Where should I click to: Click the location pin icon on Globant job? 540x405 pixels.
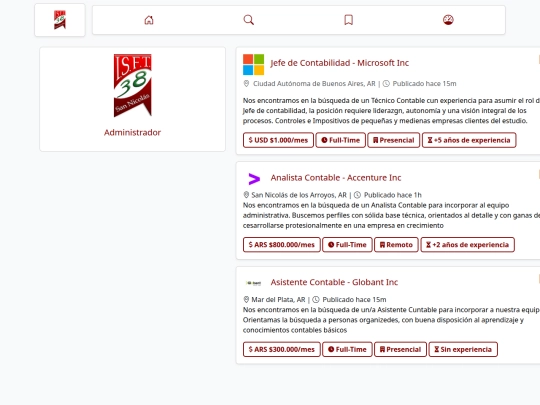pos(246,299)
